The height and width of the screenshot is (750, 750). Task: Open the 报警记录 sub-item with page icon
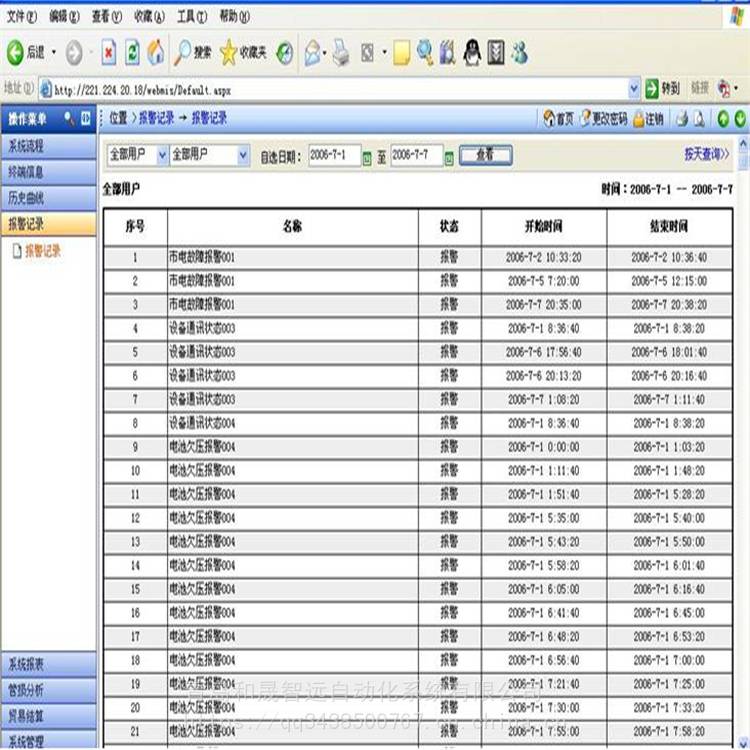pyautogui.click(x=37, y=251)
